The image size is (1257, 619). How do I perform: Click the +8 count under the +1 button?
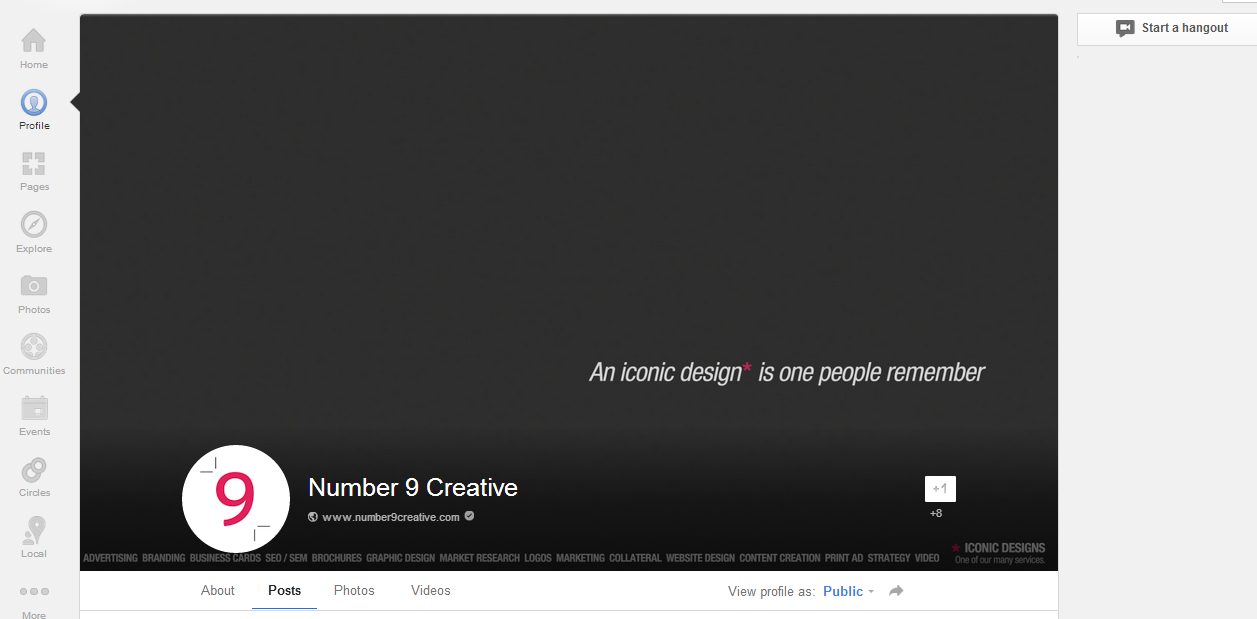[x=936, y=513]
